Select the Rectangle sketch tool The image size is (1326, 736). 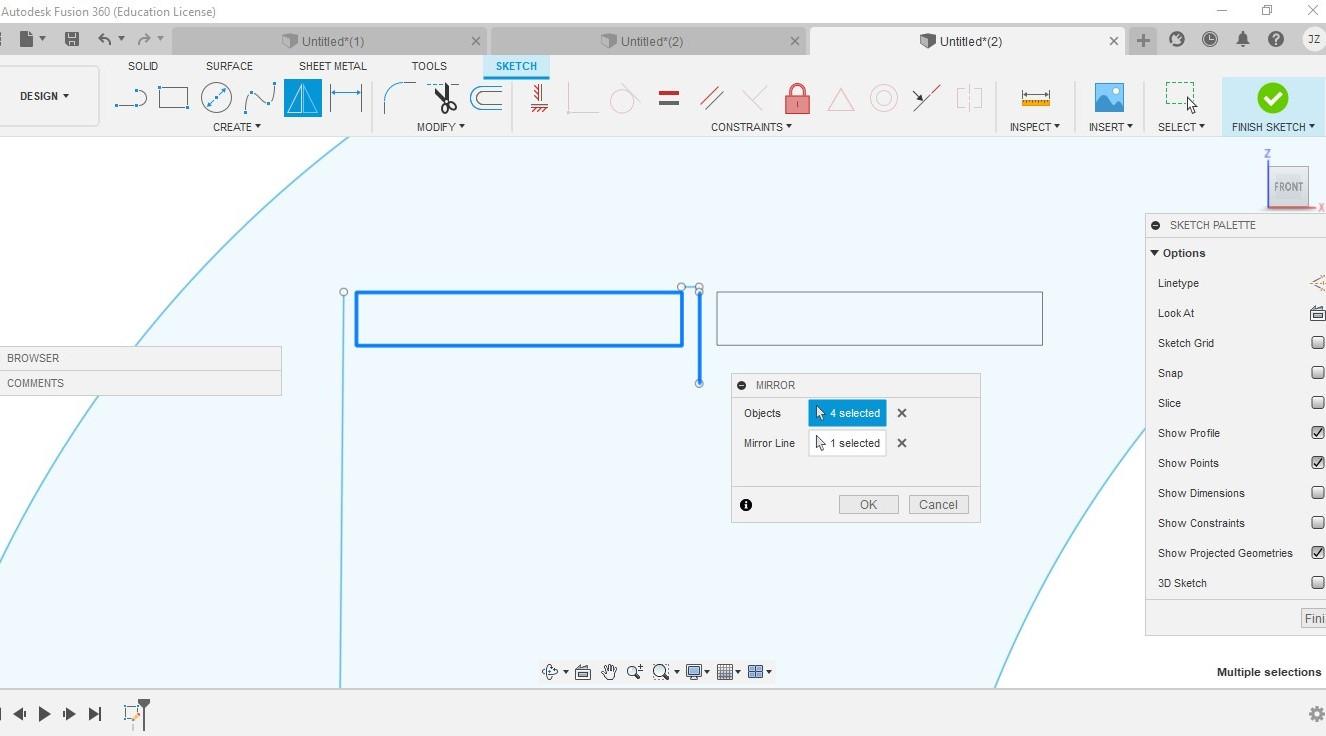coord(173,98)
